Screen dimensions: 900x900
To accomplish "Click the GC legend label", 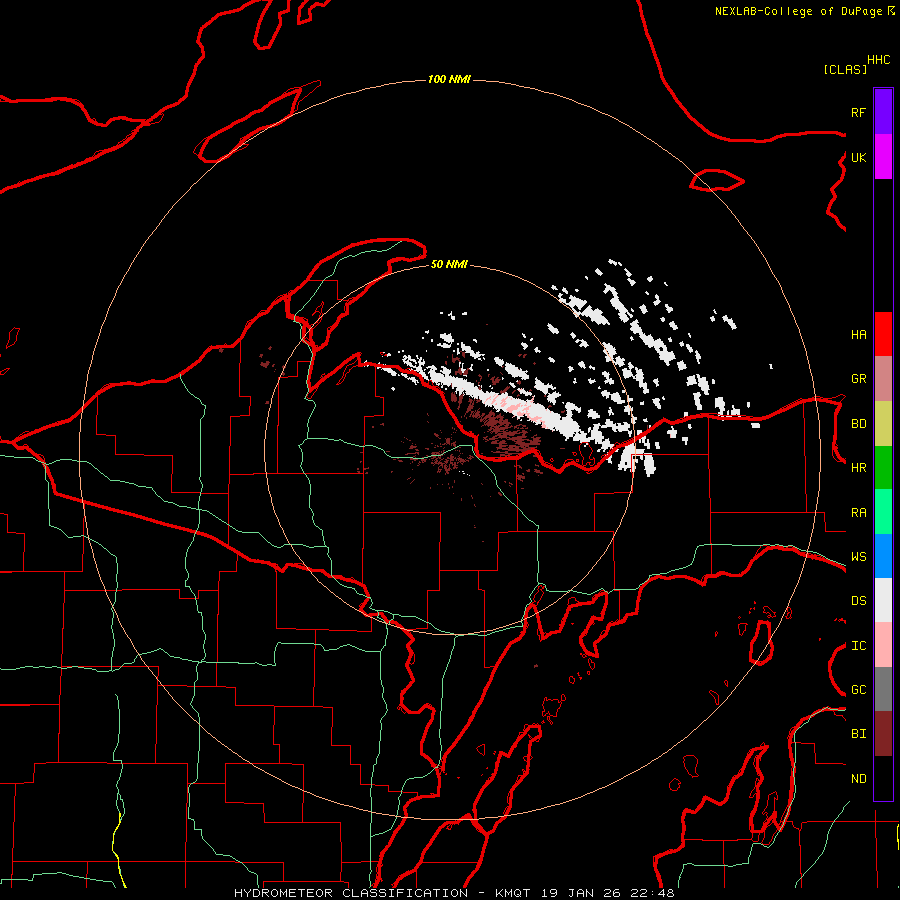I will pos(858,690).
